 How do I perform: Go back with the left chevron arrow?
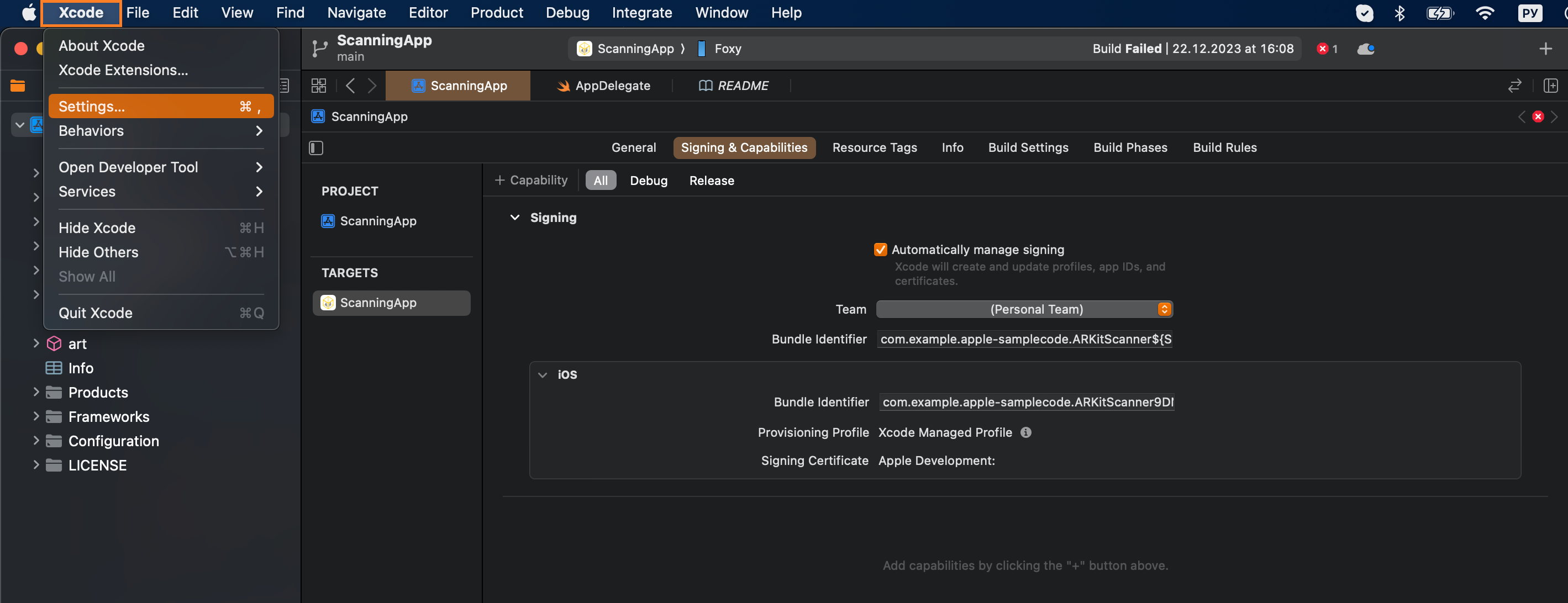point(350,85)
